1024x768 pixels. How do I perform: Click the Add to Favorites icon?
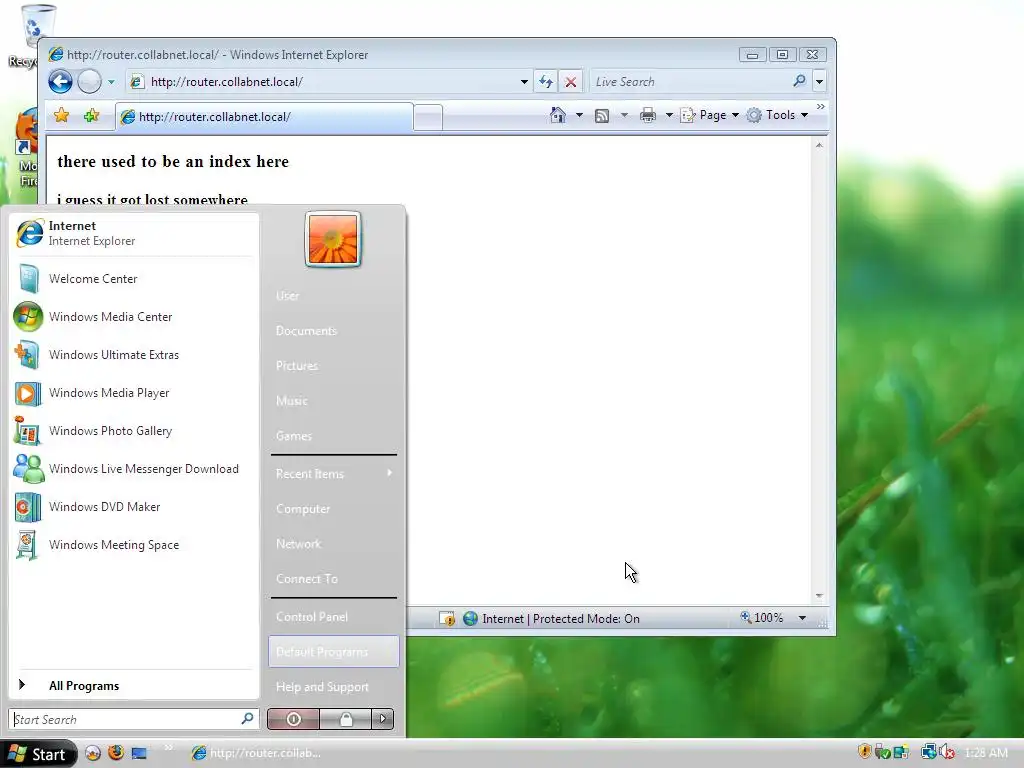[91, 116]
